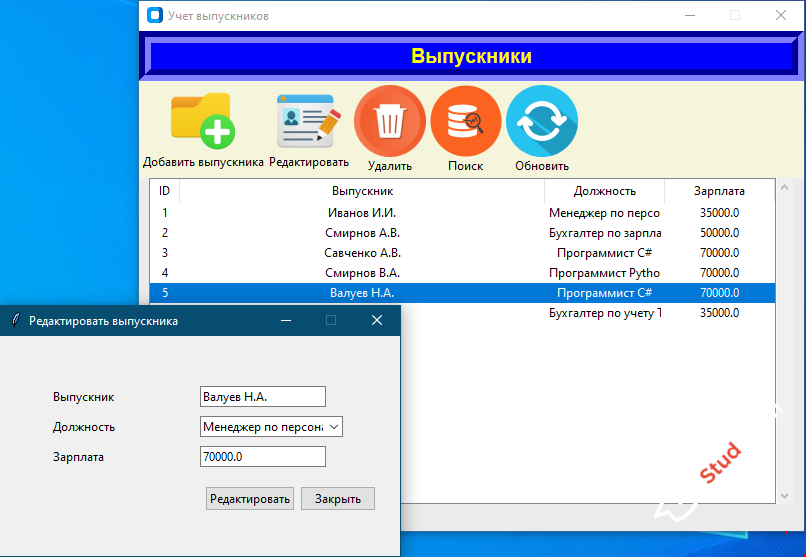Viewport: 806px width, 557px height.
Task: Click the feather icon in the edit dialog title
Action: click(x=16, y=320)
